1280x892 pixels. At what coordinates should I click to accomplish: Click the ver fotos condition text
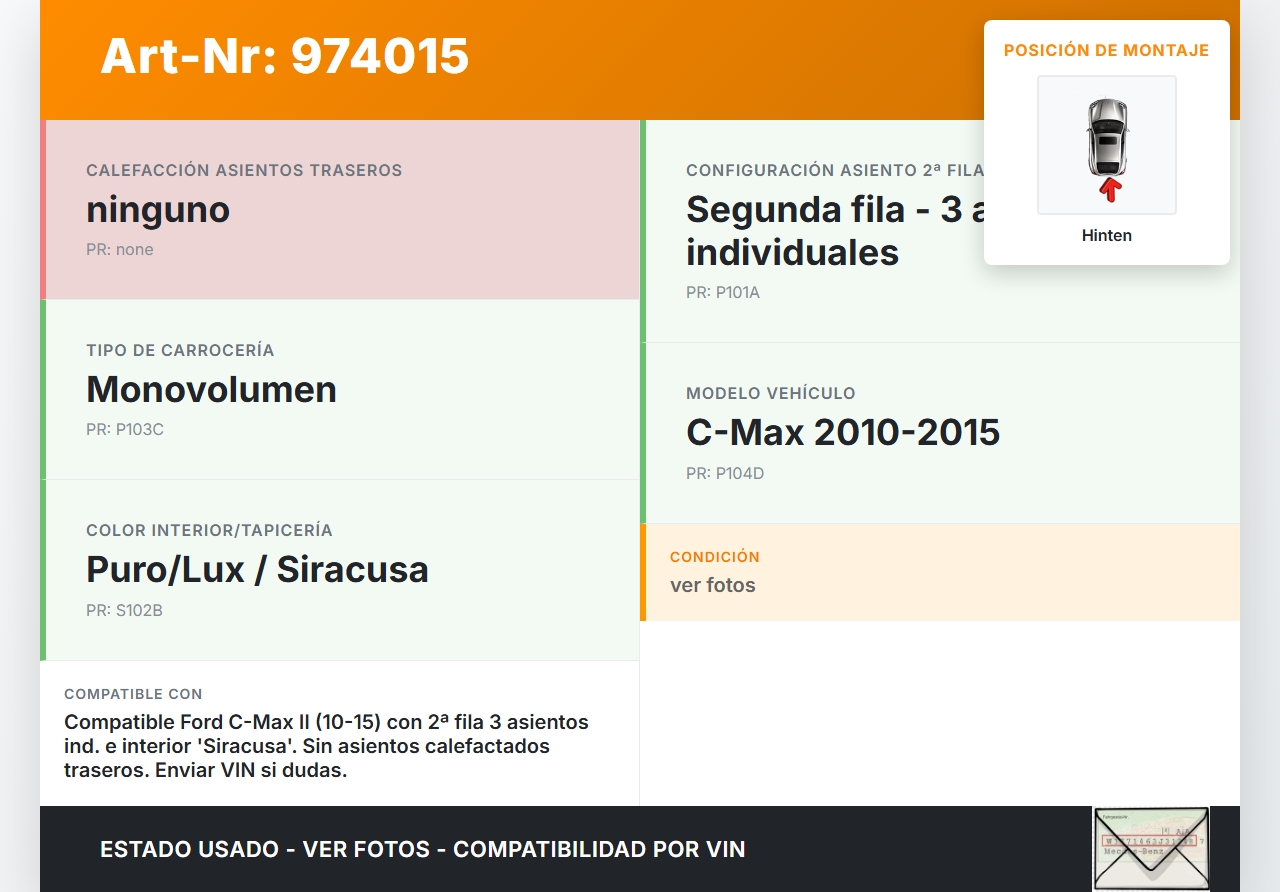click(713, 586)
